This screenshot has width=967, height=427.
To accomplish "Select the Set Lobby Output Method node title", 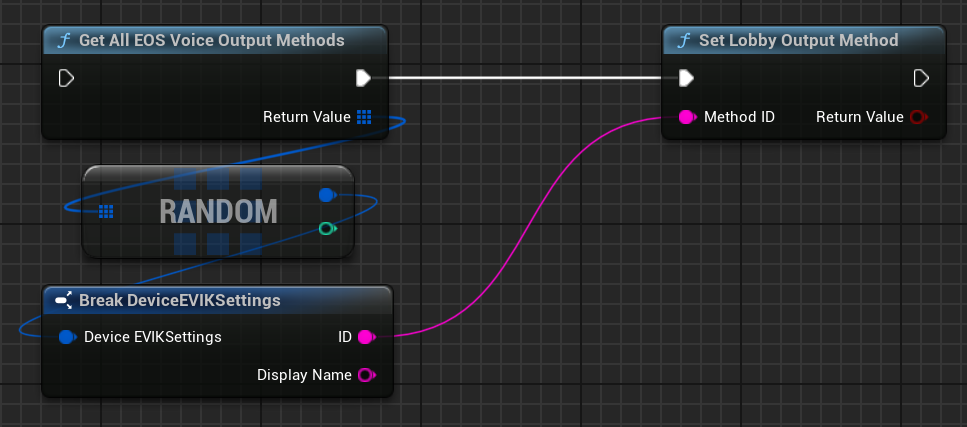I will 800,41.
